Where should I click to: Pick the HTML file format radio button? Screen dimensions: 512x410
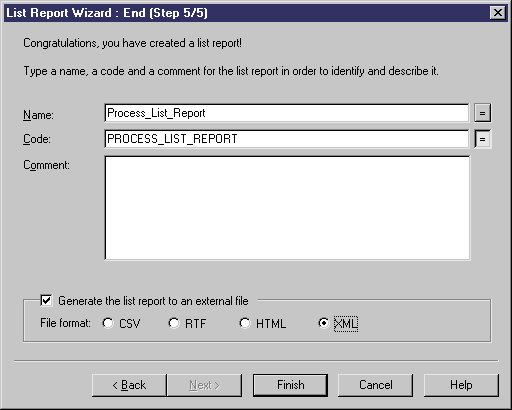245,323
